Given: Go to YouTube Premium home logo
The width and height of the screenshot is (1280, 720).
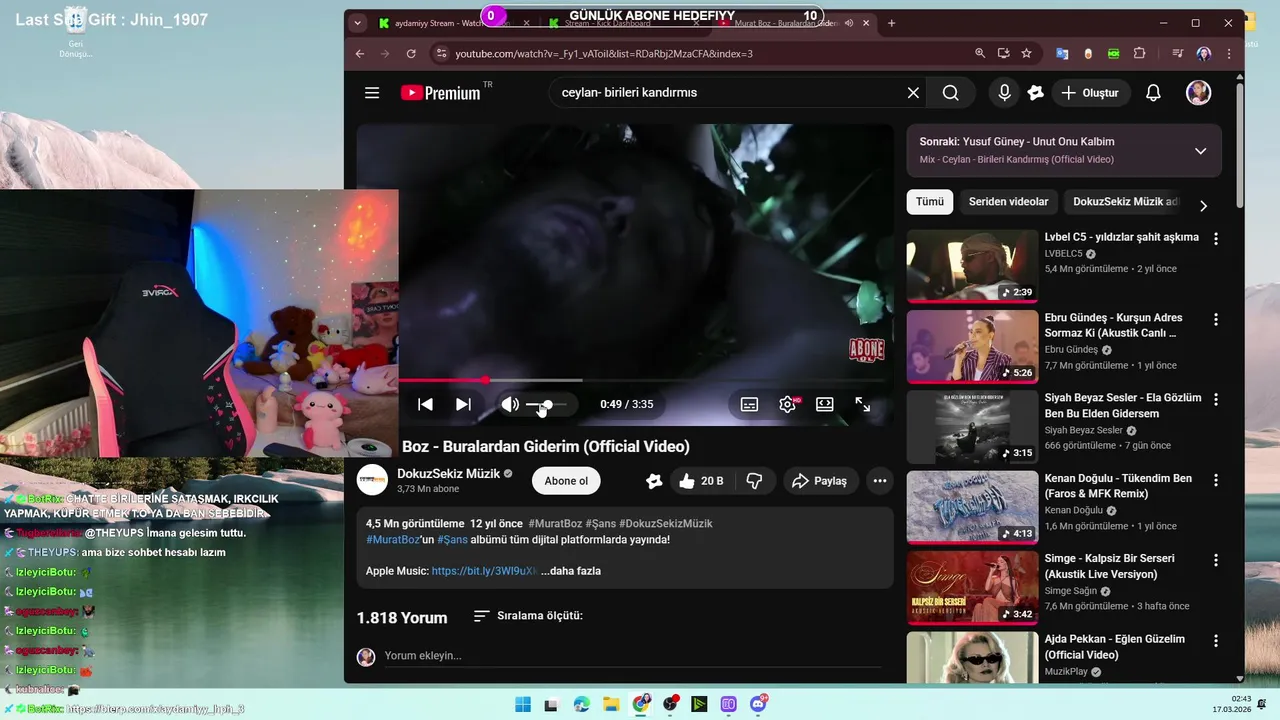Looking at the screenshot, I should 441,93.
